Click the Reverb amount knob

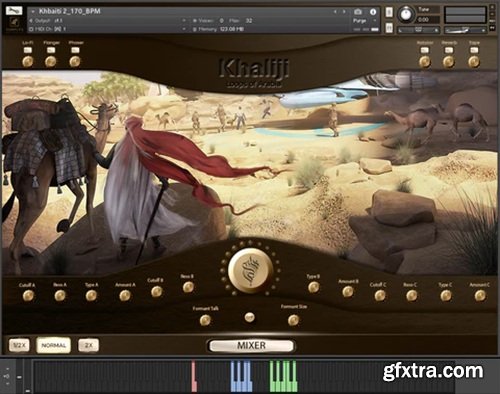tap(449, 62)
